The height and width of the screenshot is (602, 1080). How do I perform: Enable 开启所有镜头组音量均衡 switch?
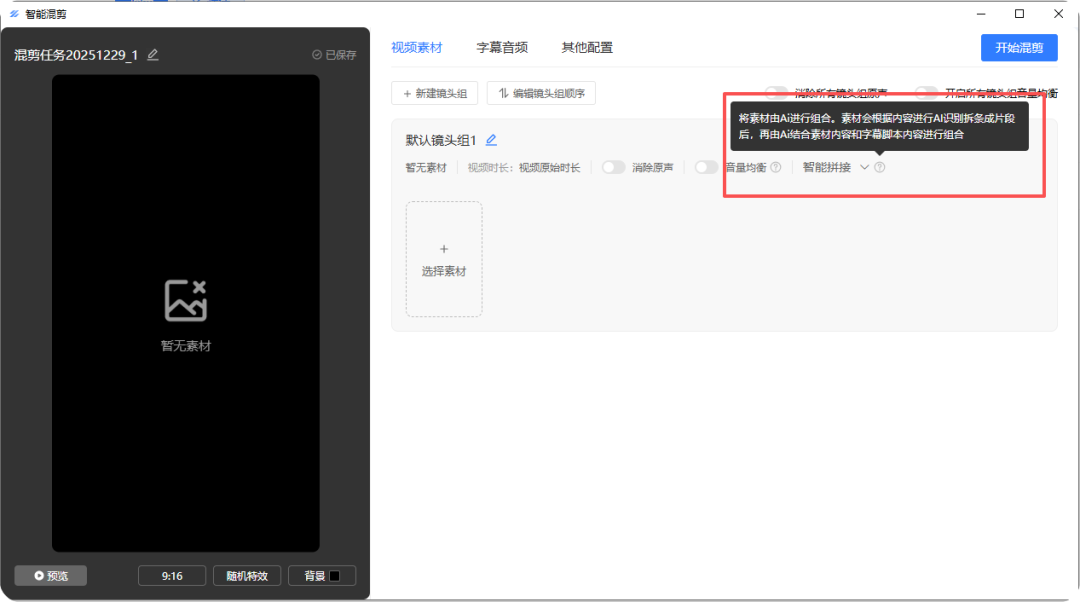(926, 93)
